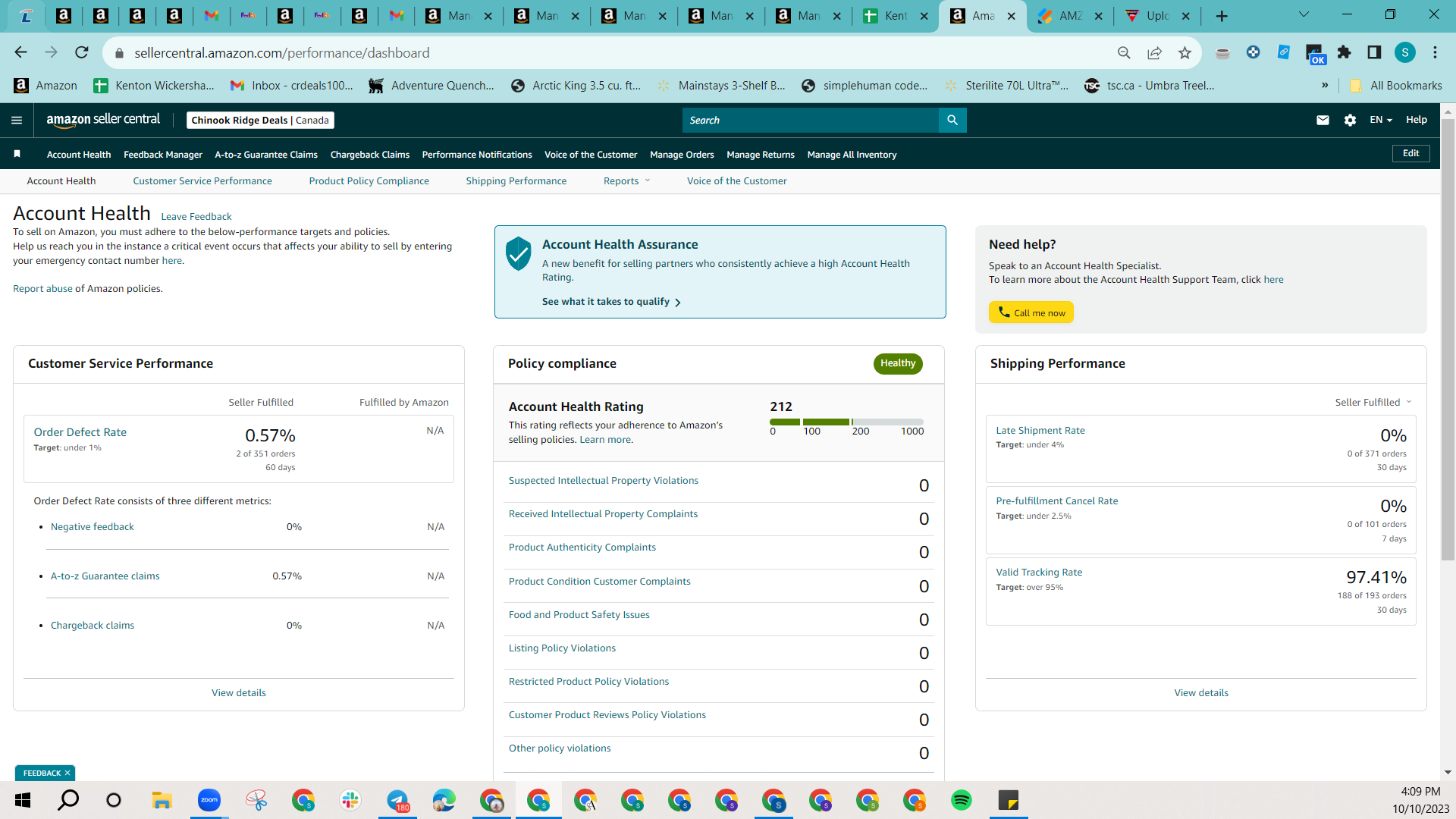This screenshot has height=819, width=1456.
Task: View details for Customer Service Performance
Action: tap(238, 693)
